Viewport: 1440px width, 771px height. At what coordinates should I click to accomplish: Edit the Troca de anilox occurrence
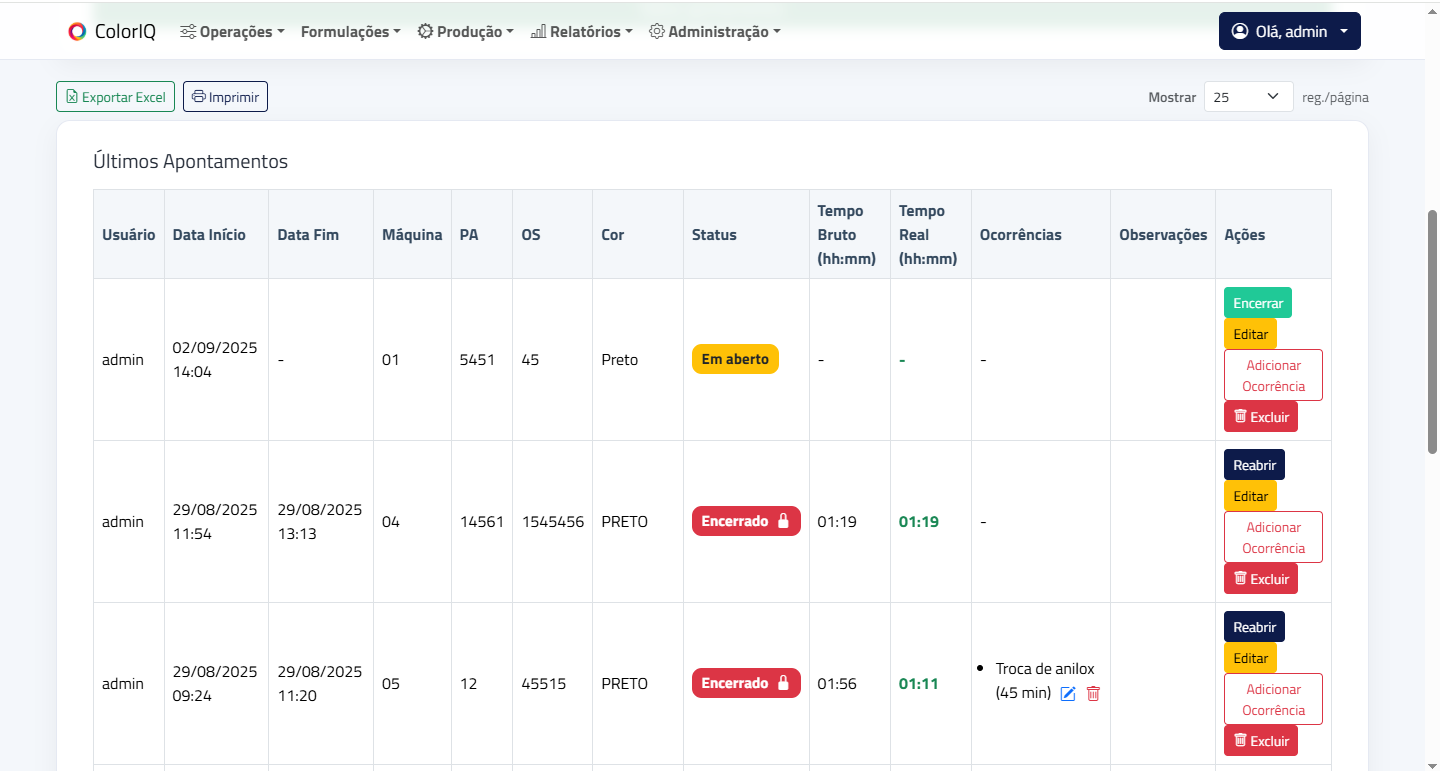pos(1067,694)
